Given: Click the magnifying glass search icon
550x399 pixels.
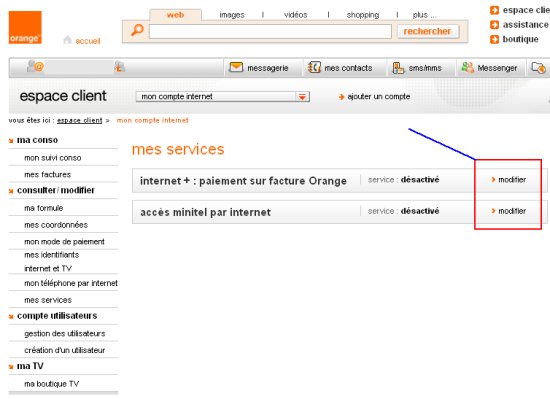Looking at the screenshot, I should pos(137,30).
